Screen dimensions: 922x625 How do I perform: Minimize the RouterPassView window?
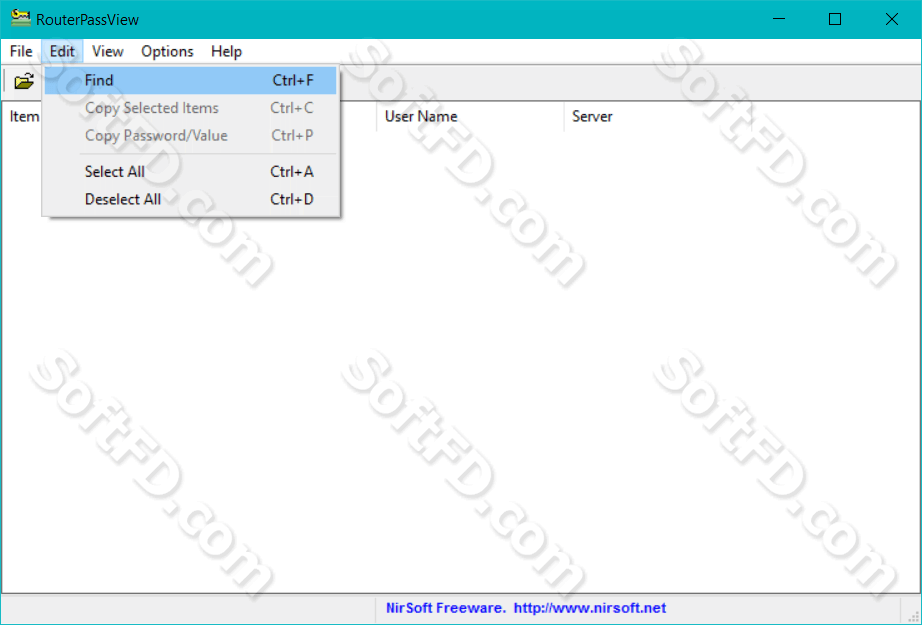pos(779,19)
